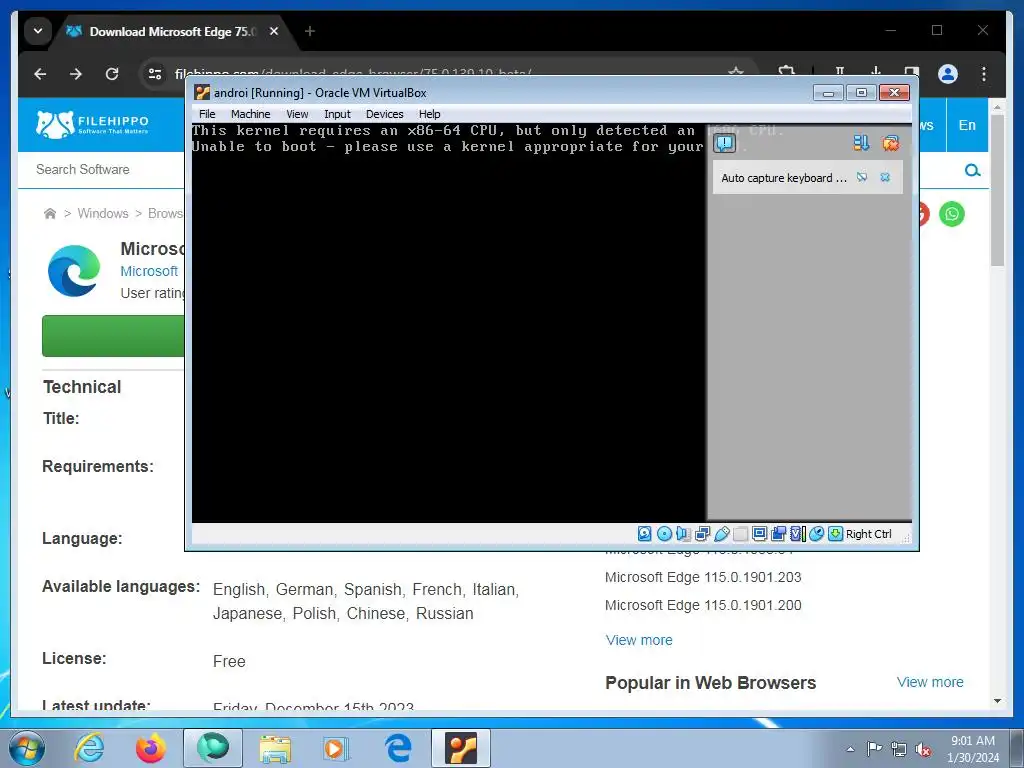Screen dimensions: 1024x768
Task: Open the Chrome three-dot menu
Action: coord(984,74)
